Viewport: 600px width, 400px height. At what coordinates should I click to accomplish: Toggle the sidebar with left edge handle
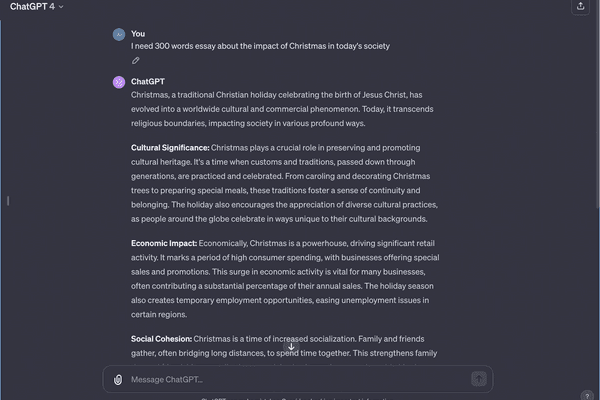[7, 200]
